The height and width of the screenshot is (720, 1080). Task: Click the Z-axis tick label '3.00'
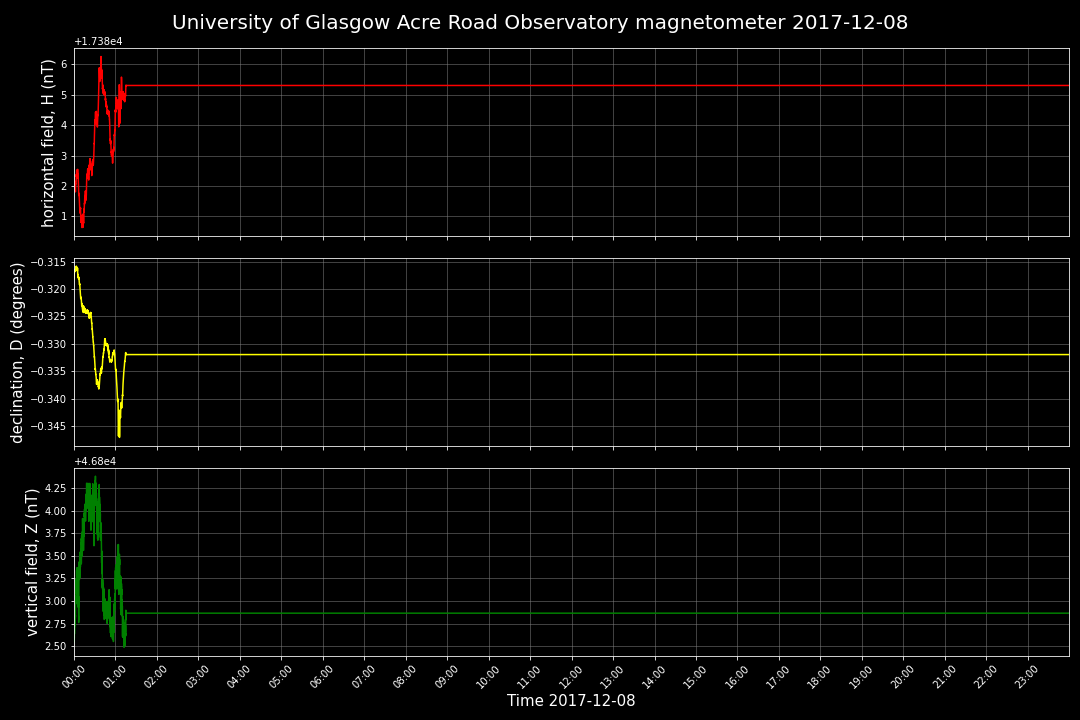(56, 601)
